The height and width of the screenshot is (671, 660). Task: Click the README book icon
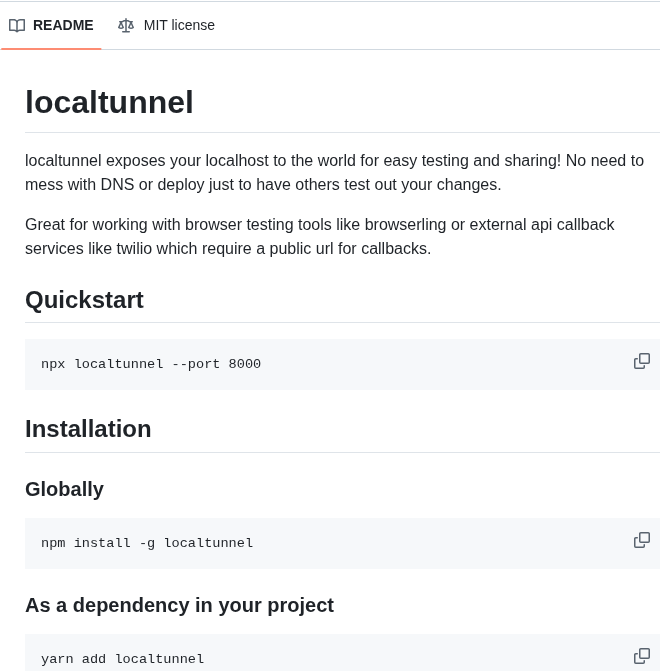(x=17, y=26)
